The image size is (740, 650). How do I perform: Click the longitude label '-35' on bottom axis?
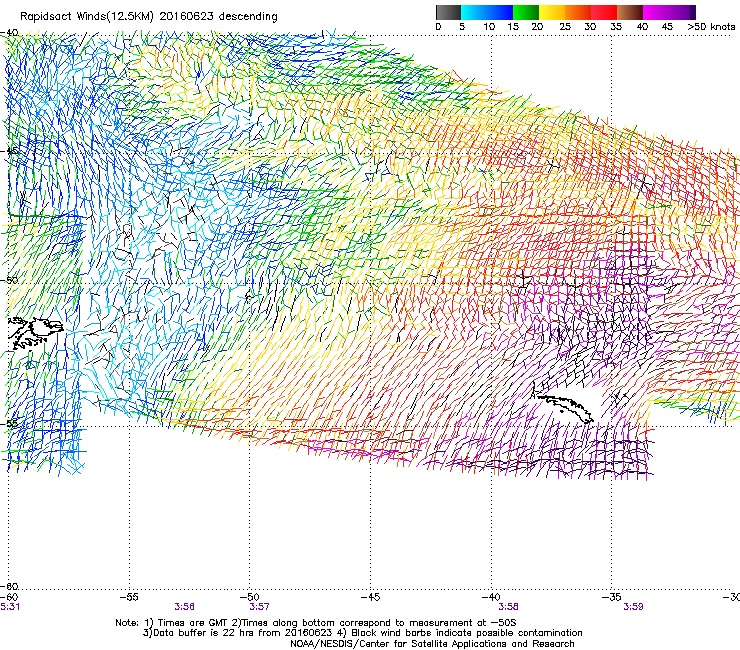[612, 597]
